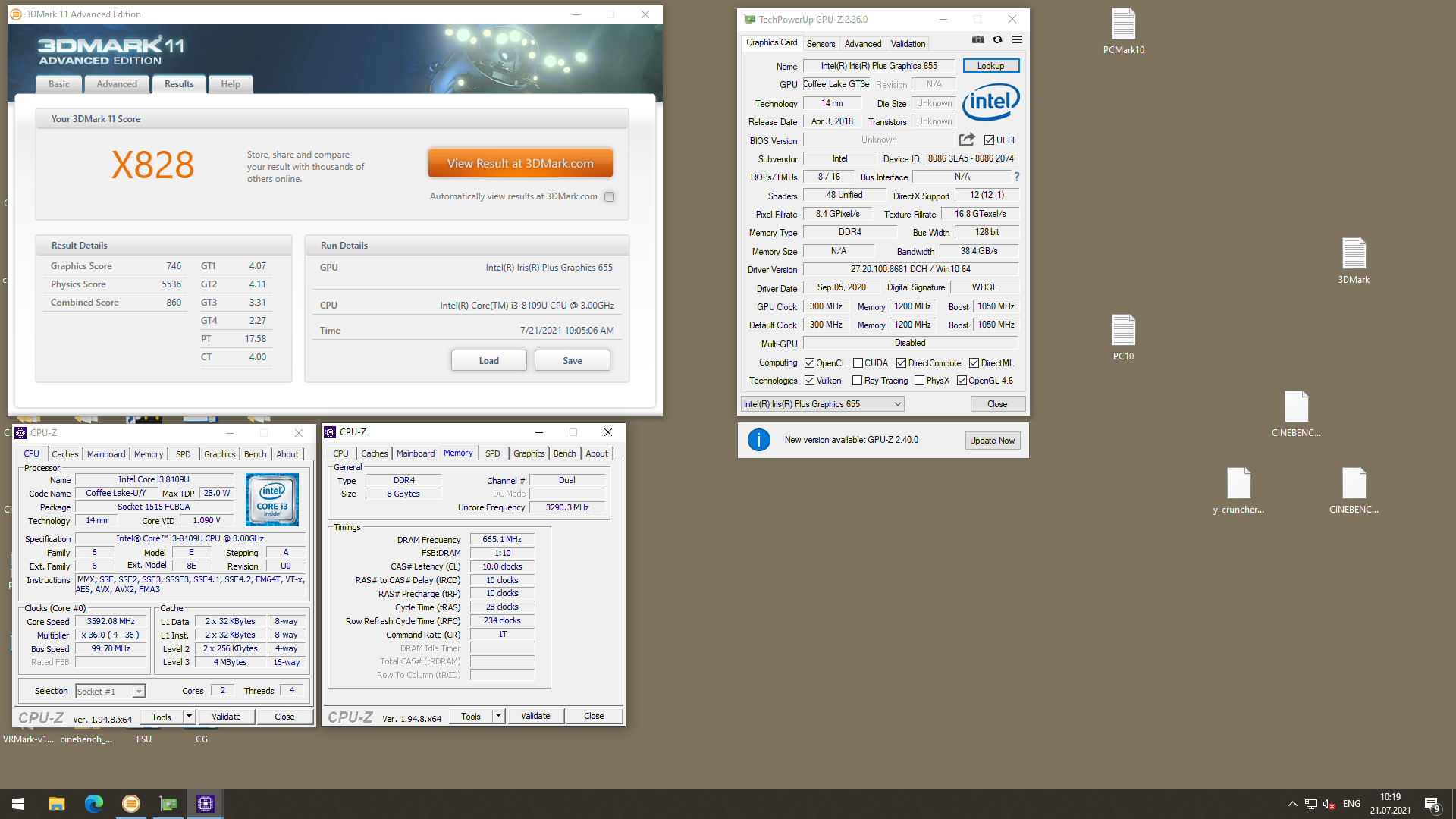Click the Load button in Run Details
This screenshot has height=819, width=1456.
pos(489,361)
